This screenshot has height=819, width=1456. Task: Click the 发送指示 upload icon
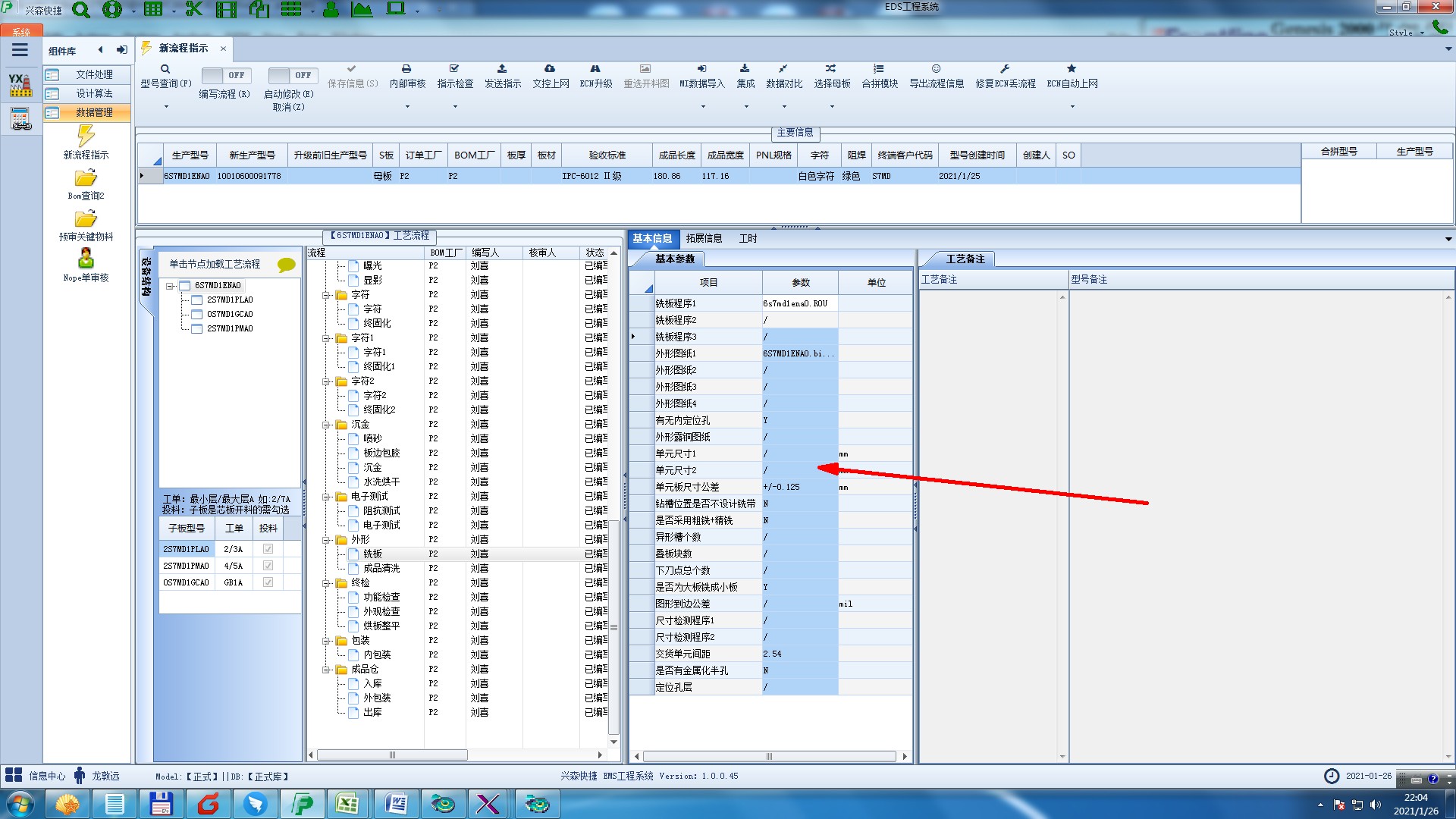click(502, 69)
